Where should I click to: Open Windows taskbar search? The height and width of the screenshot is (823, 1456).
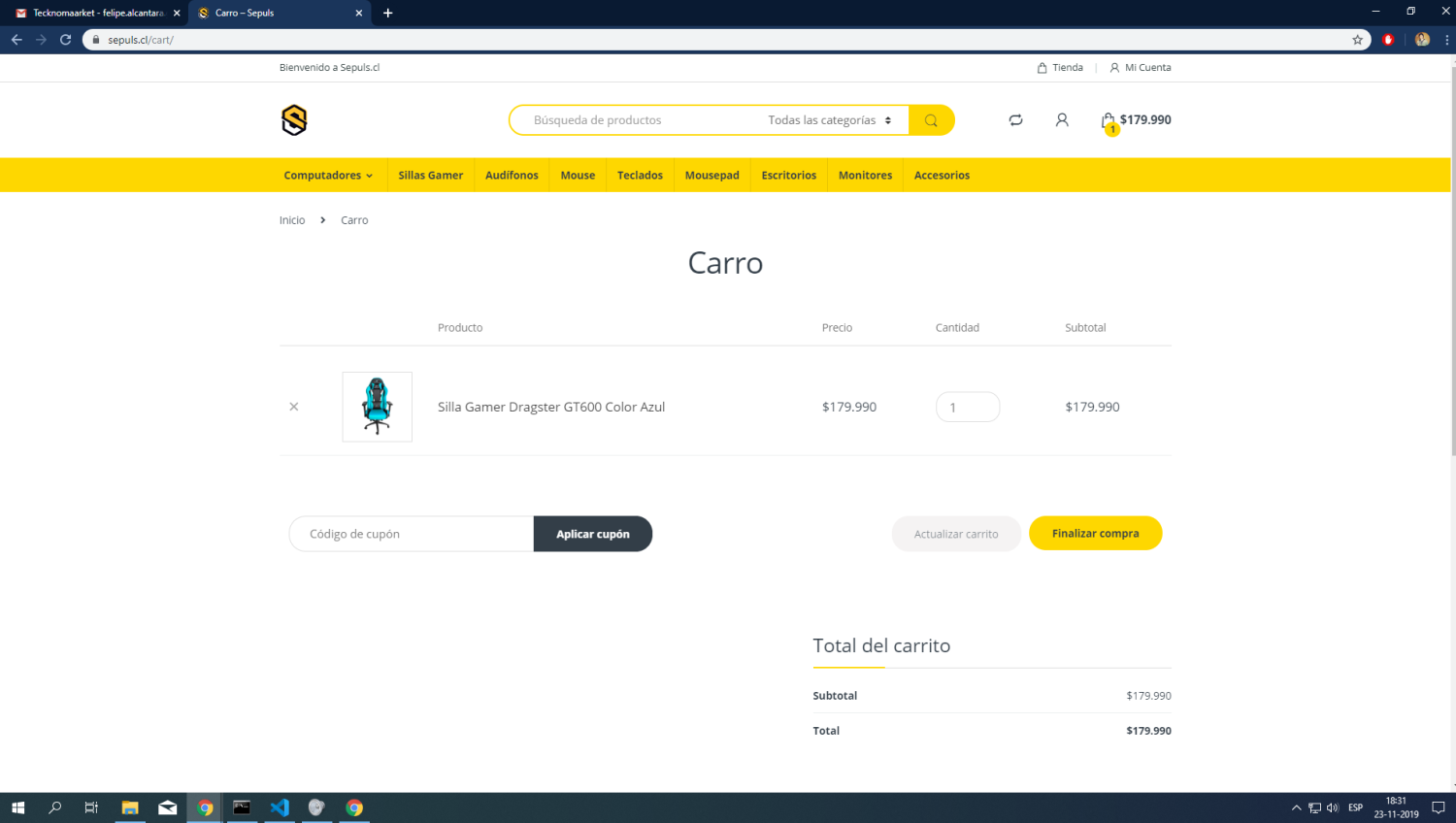[x=55, y=807]
